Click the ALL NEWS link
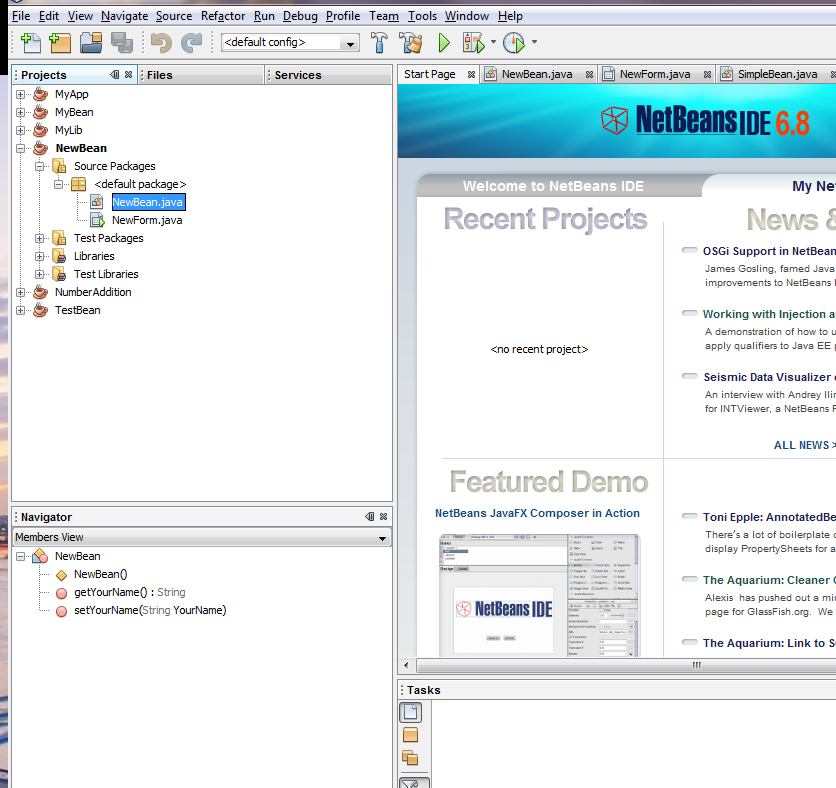This screenshot has width=836, height=788. (x=802, y=444)
